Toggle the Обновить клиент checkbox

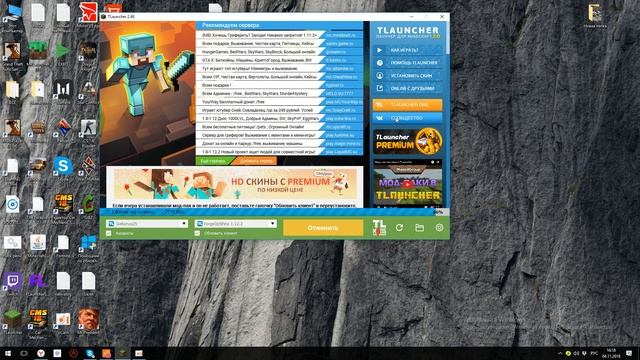(197, 233)
